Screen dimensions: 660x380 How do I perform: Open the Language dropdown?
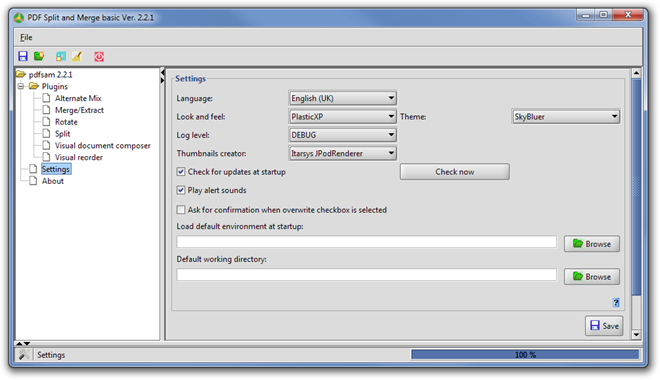[343, 98]
